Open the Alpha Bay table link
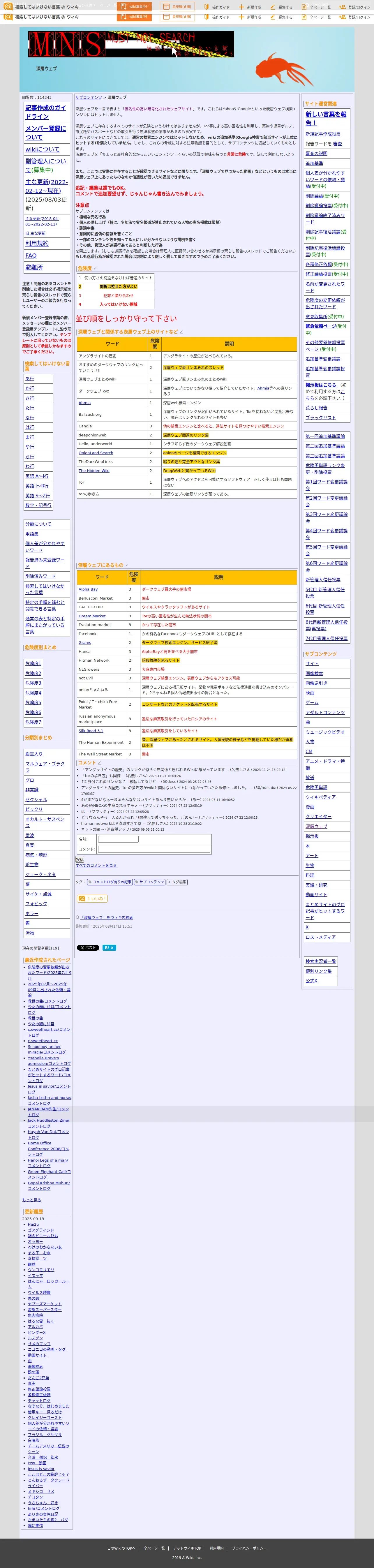This screenshot has width=374, height=1568. tap(88, 589)
